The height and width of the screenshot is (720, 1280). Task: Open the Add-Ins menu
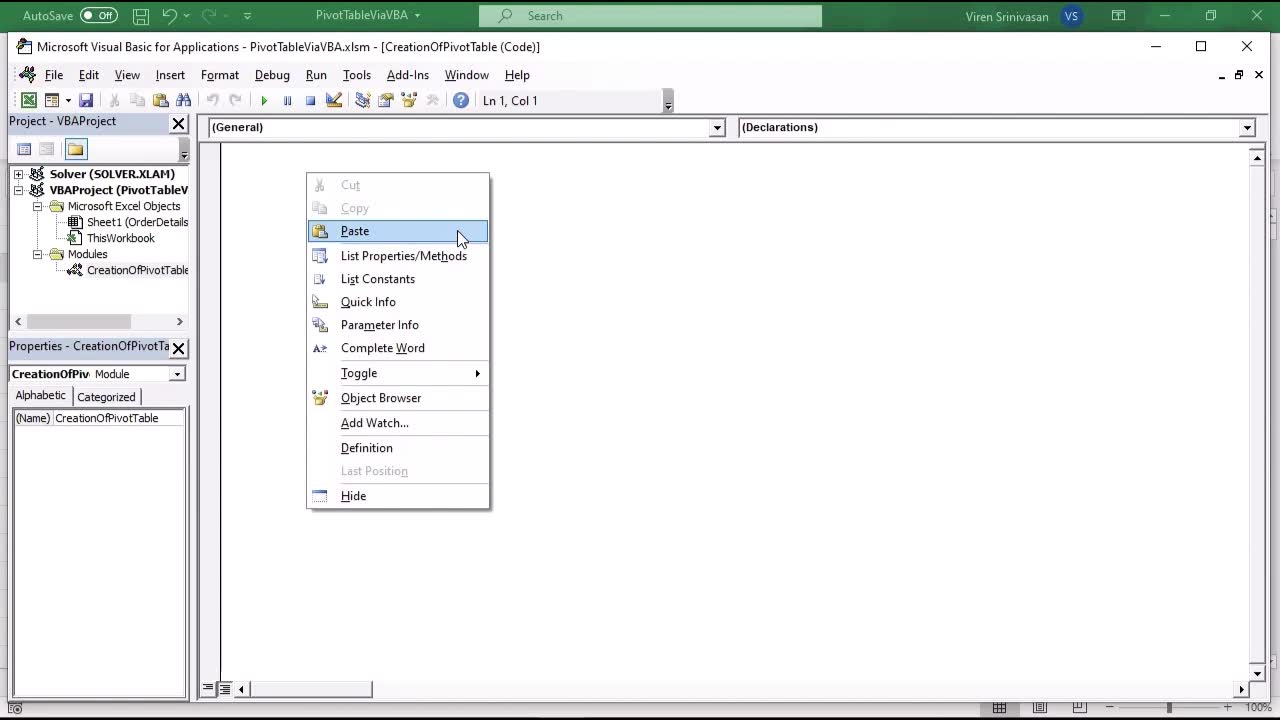pos(408,75)
